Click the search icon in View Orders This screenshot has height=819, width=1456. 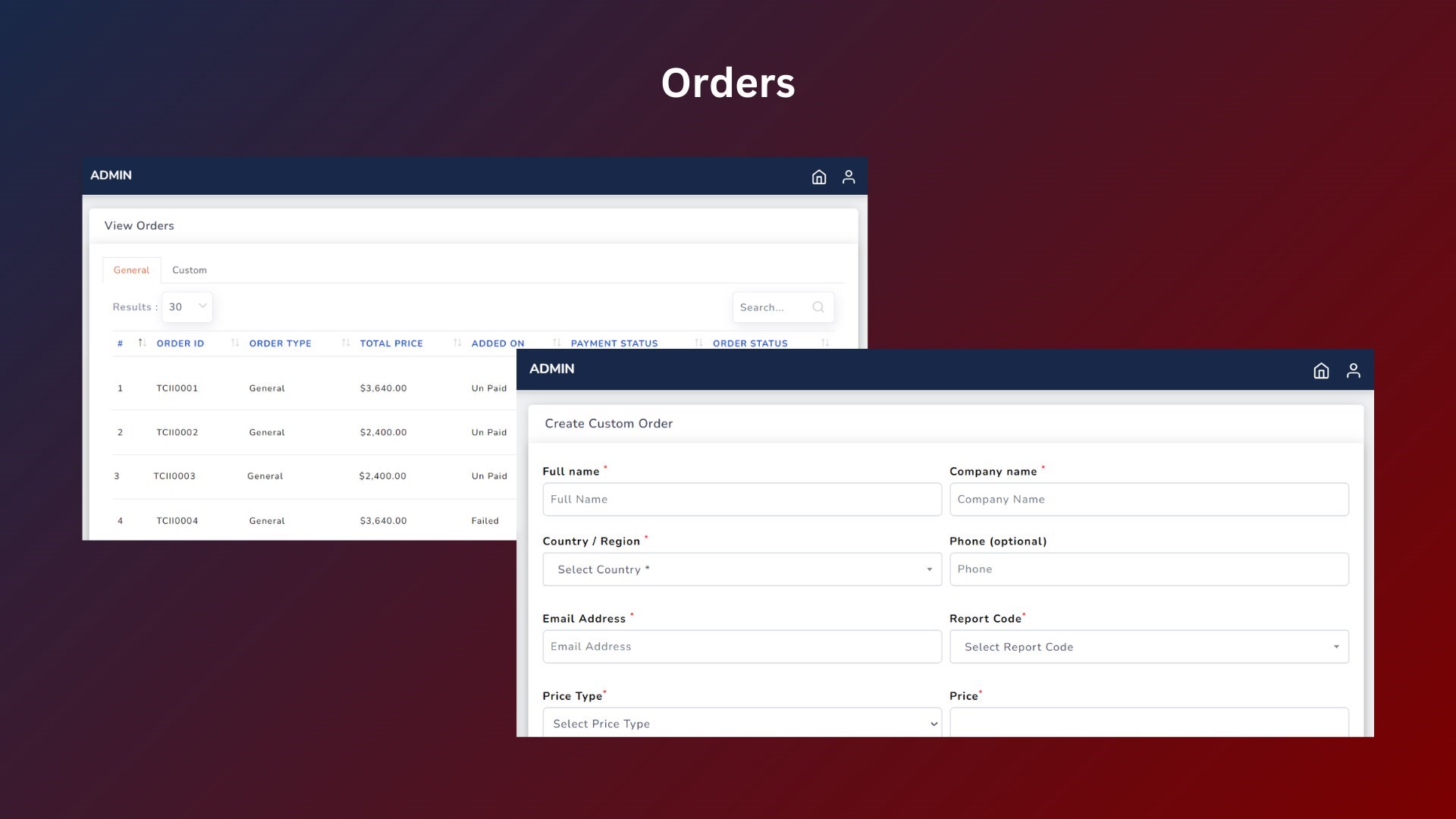[819, 307]
